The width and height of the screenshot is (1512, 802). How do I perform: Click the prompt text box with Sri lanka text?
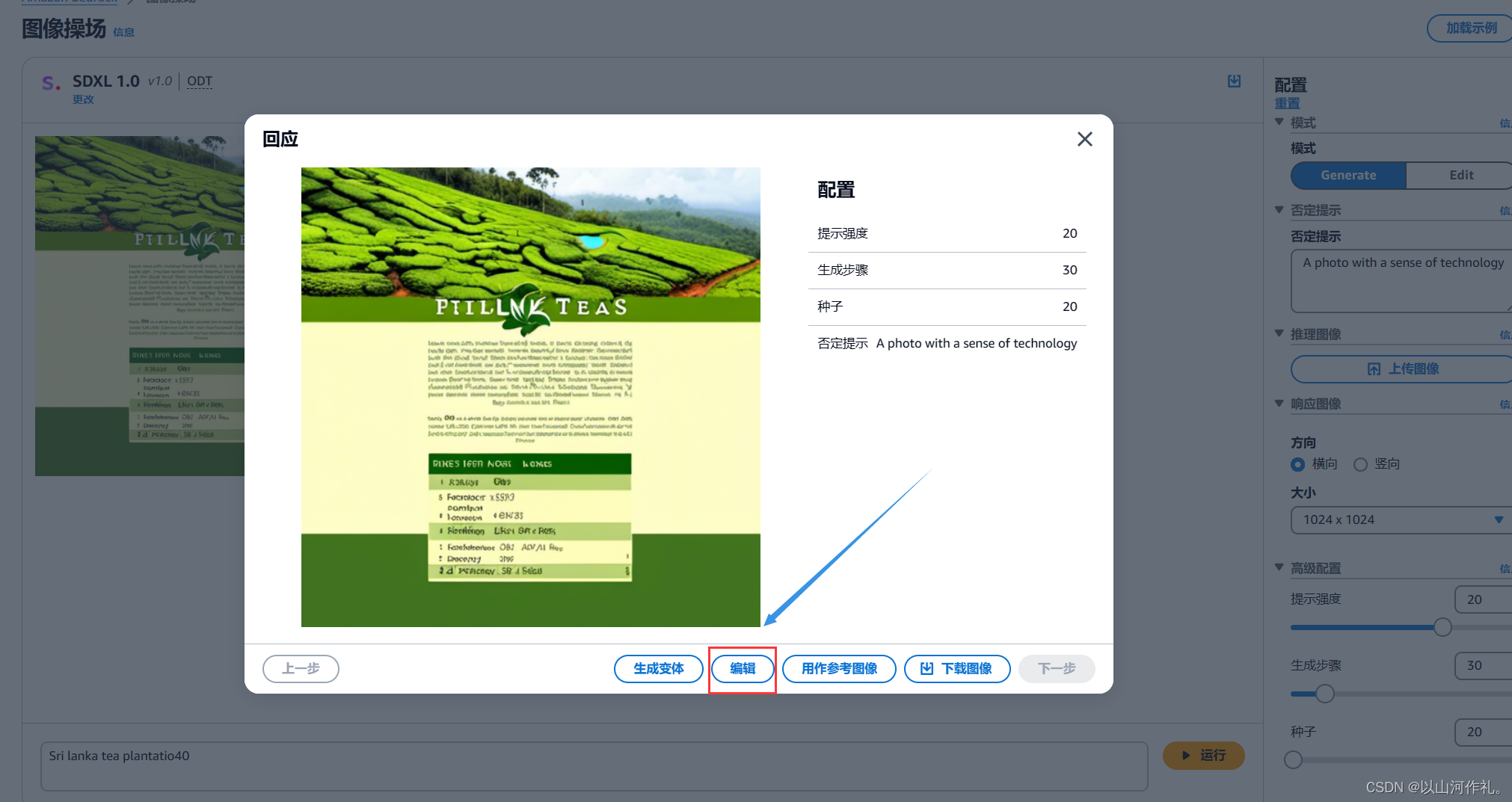coord(594,766)
